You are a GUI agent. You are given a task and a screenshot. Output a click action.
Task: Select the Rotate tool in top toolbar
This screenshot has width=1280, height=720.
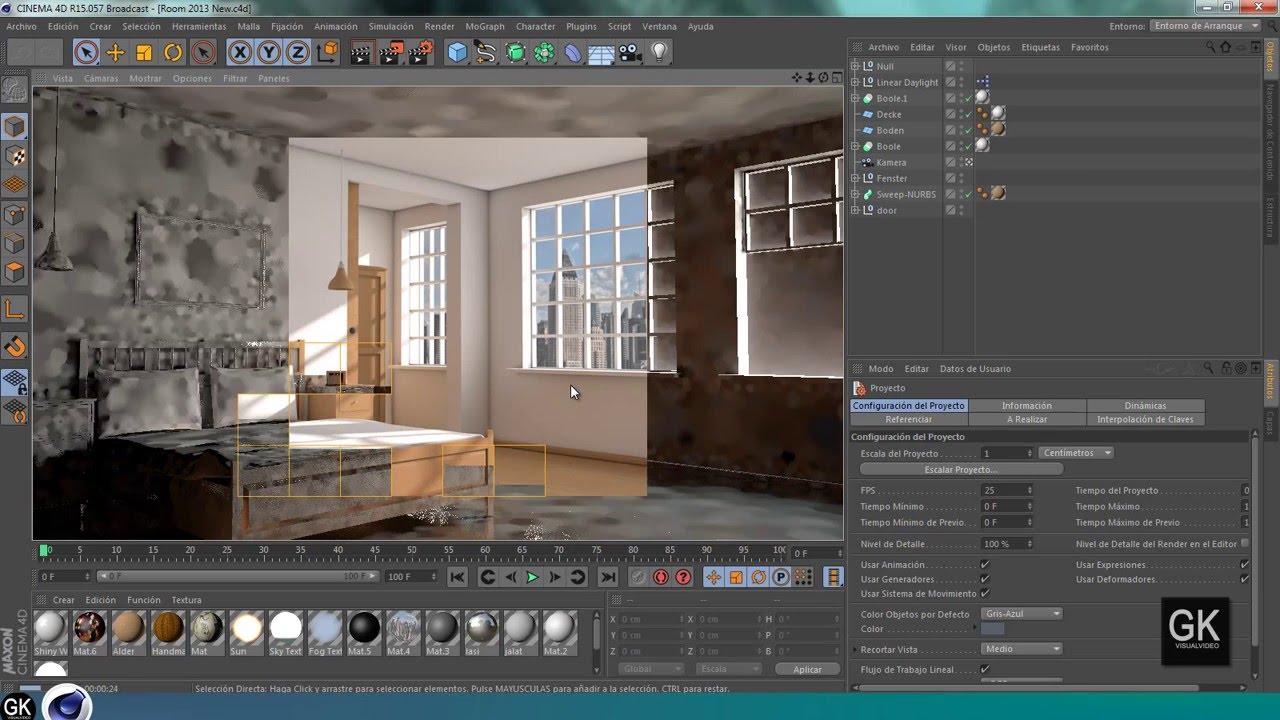[173, 53]
